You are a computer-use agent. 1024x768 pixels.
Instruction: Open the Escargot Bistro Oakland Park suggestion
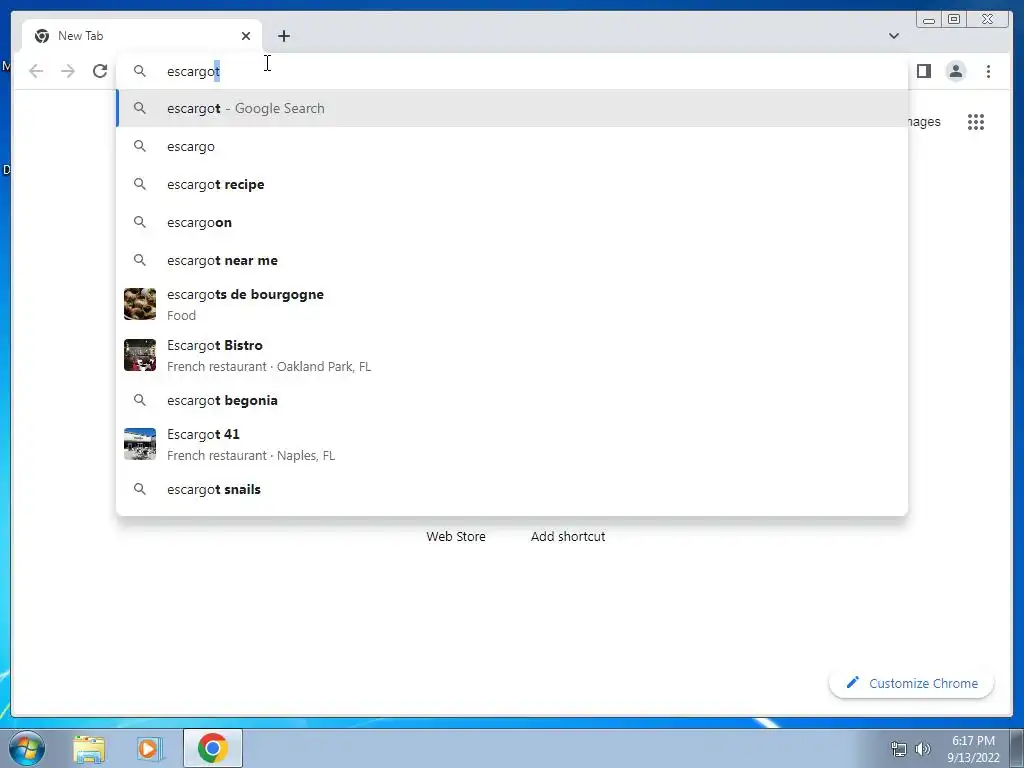512,355
